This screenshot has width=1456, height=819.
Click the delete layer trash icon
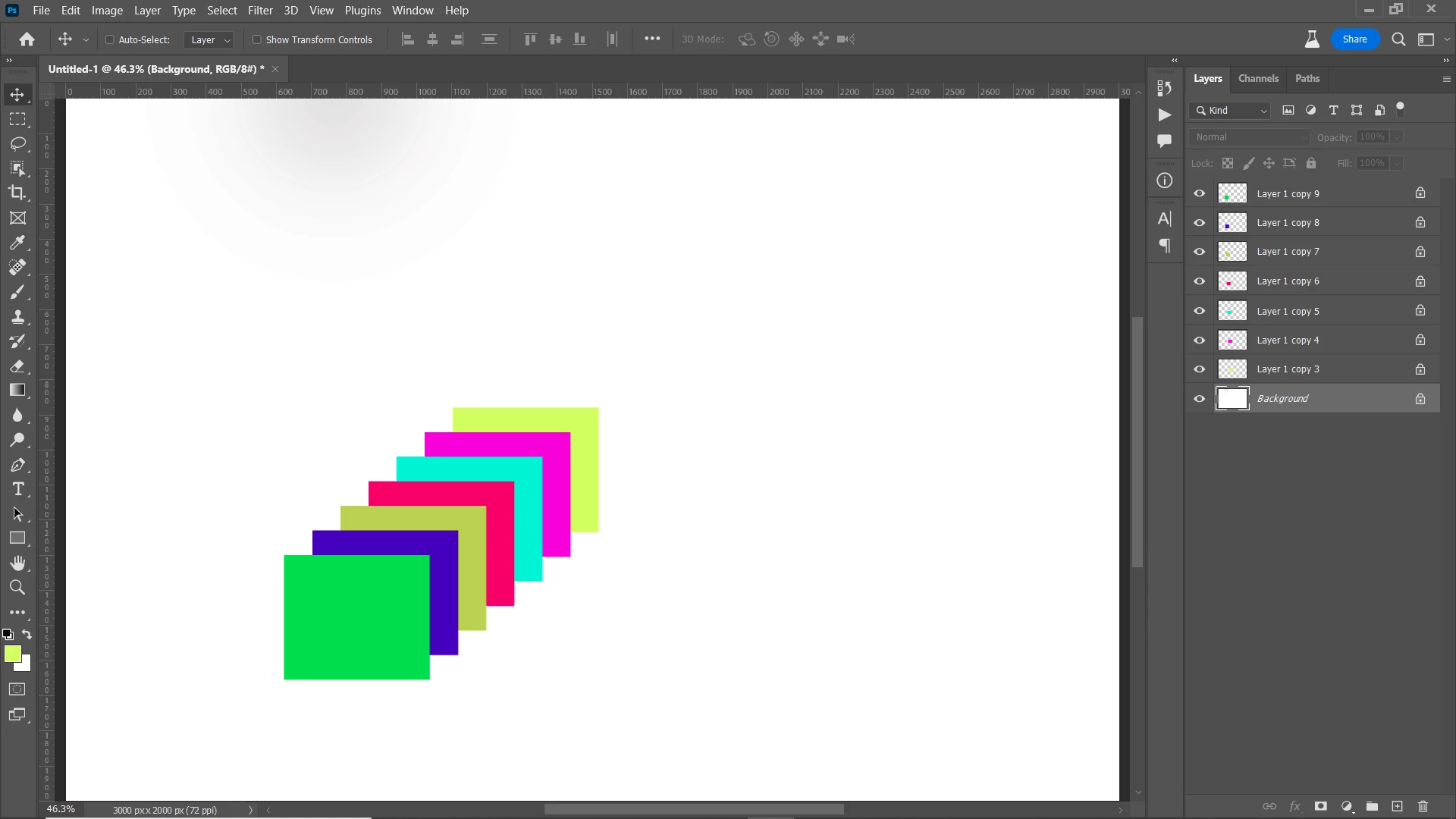pos(1423,806)
